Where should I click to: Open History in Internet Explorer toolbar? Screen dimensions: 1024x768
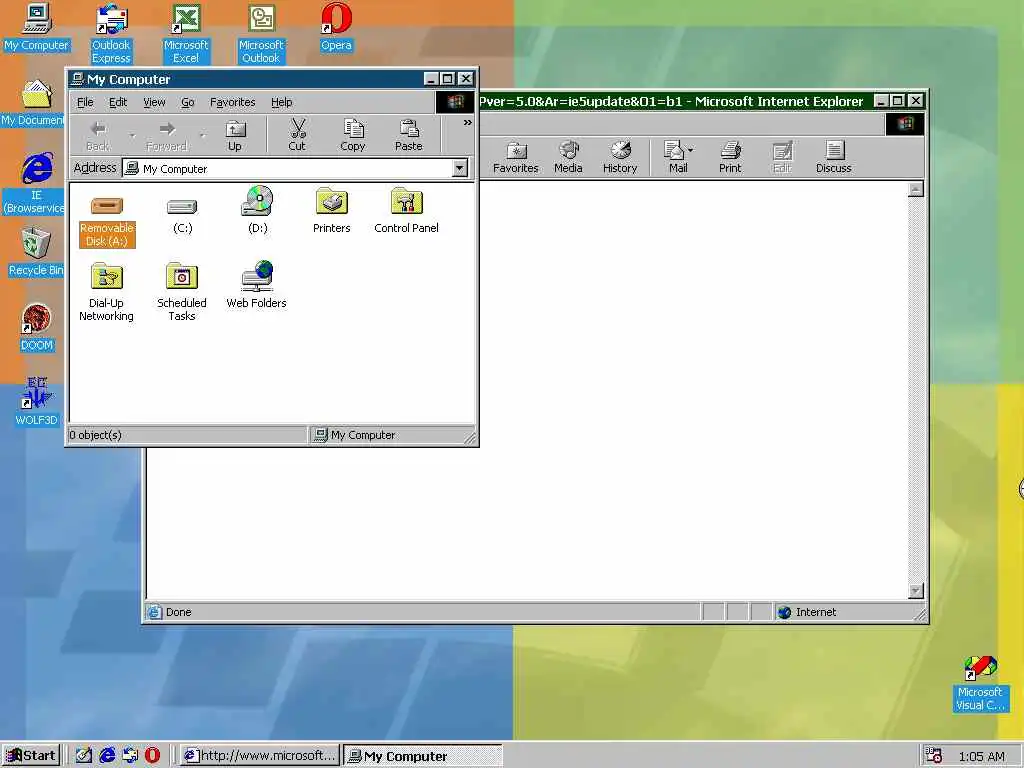[x=620, y=157]
